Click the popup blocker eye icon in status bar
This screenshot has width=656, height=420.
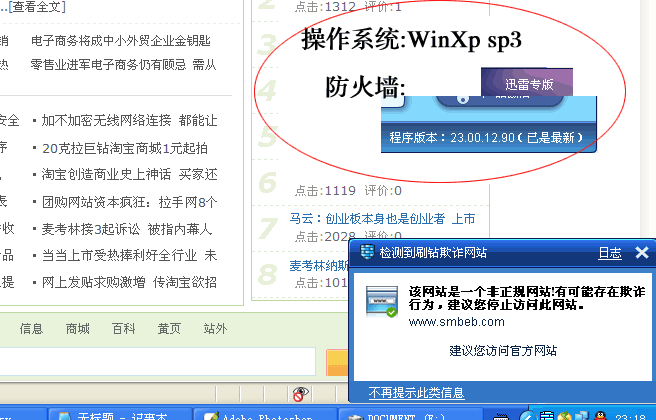300,393
